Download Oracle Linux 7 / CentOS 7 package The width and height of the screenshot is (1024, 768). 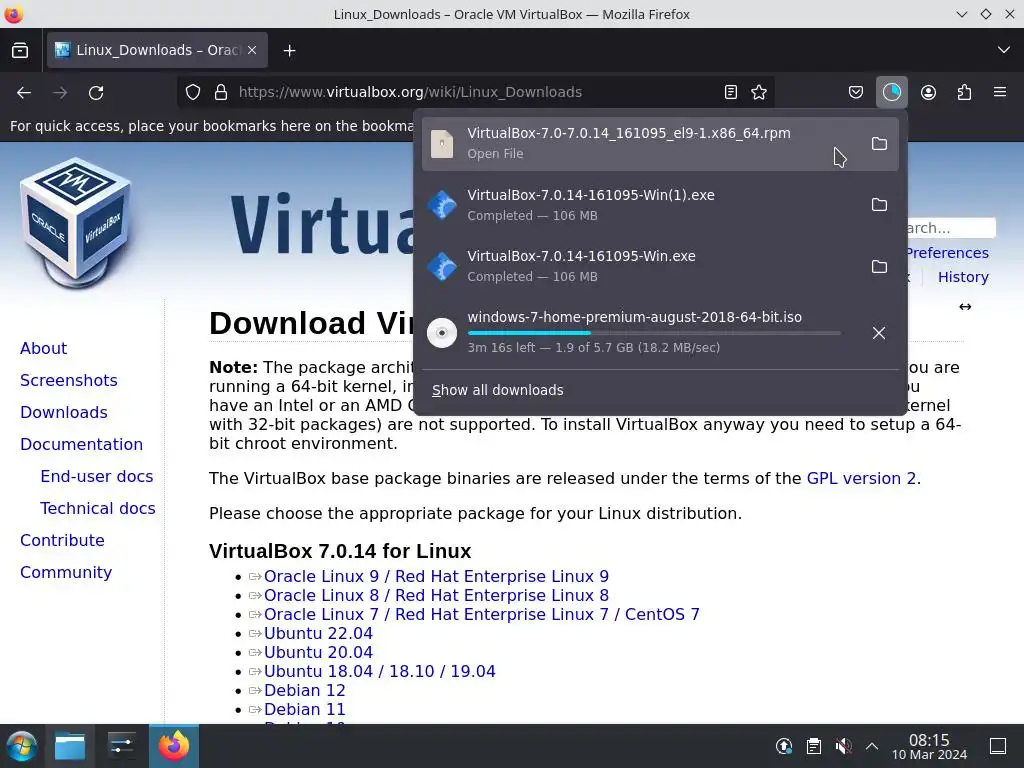[481, 614]
